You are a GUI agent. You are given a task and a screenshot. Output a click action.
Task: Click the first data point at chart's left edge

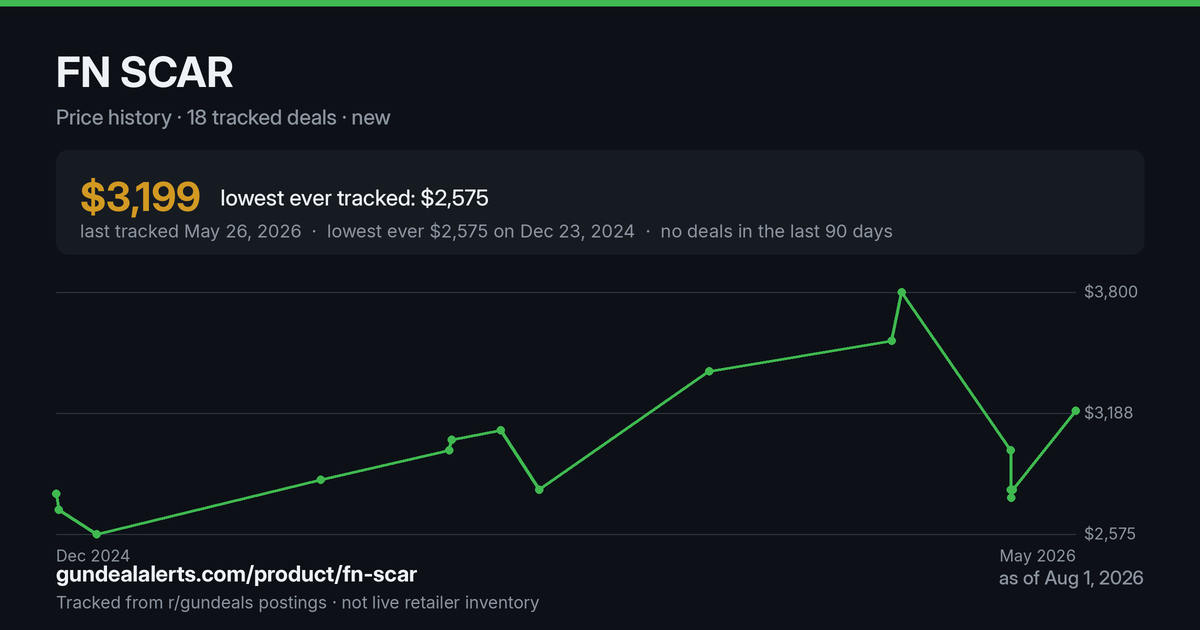click(x=56, y=494)
